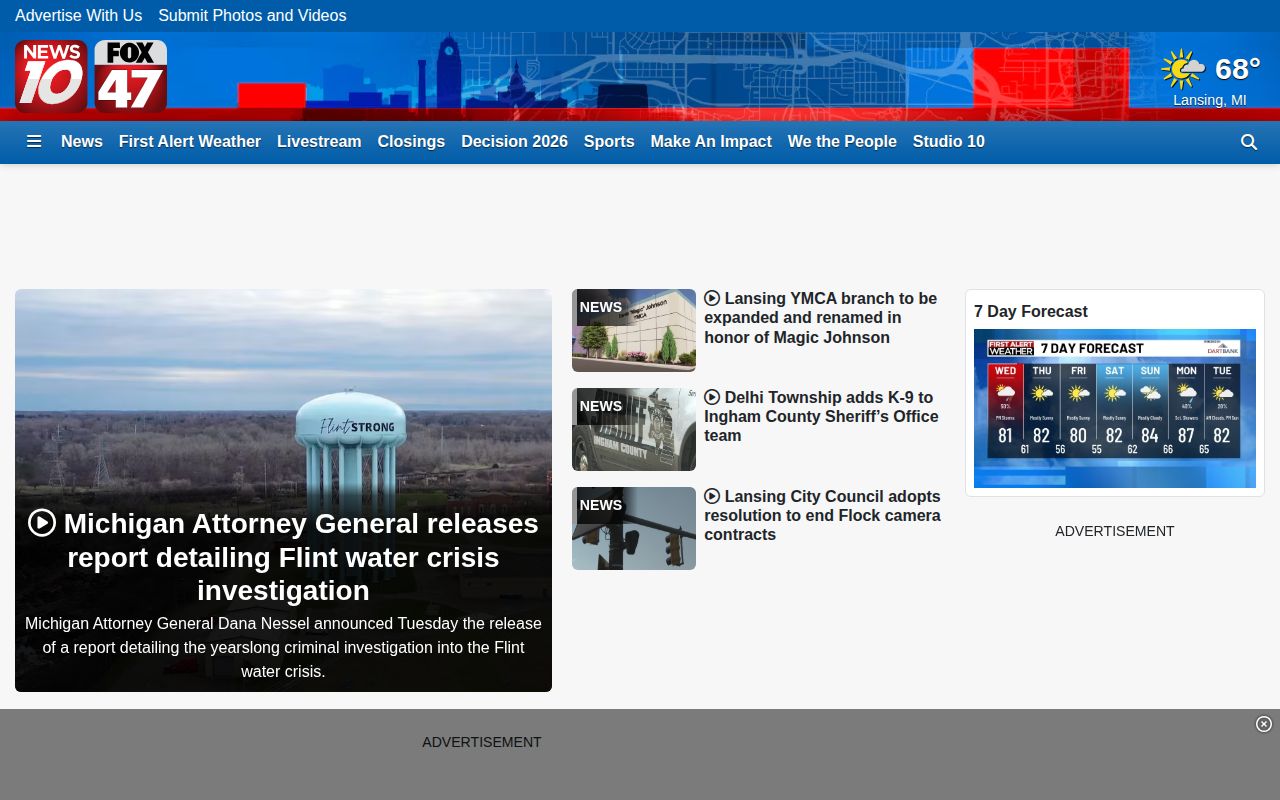
Task: Click the YMCA building thumbnail
Action: (634, 331)
